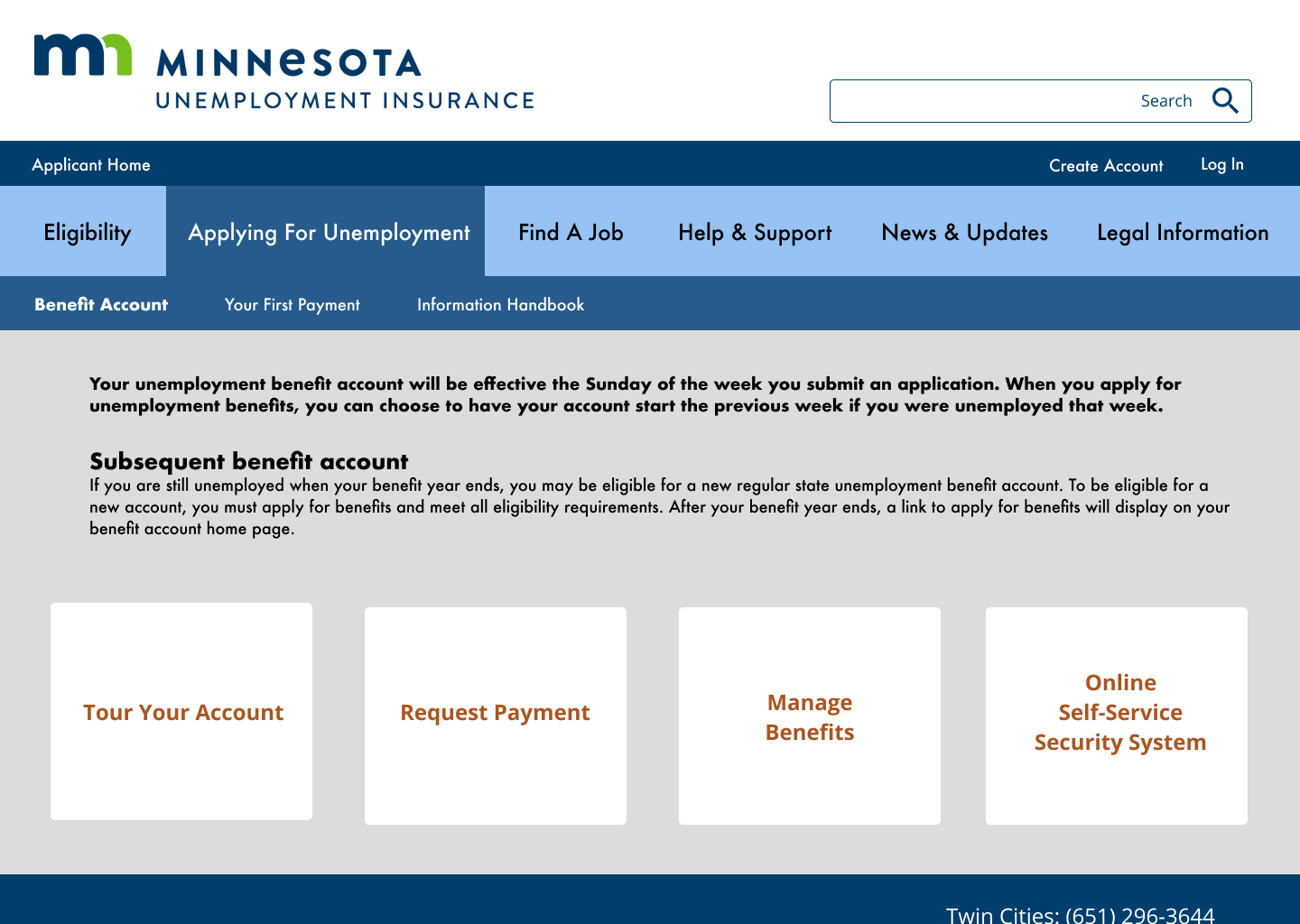
Task: Click the Subsequent benefit account heading
Action: [x=249, y=461]
